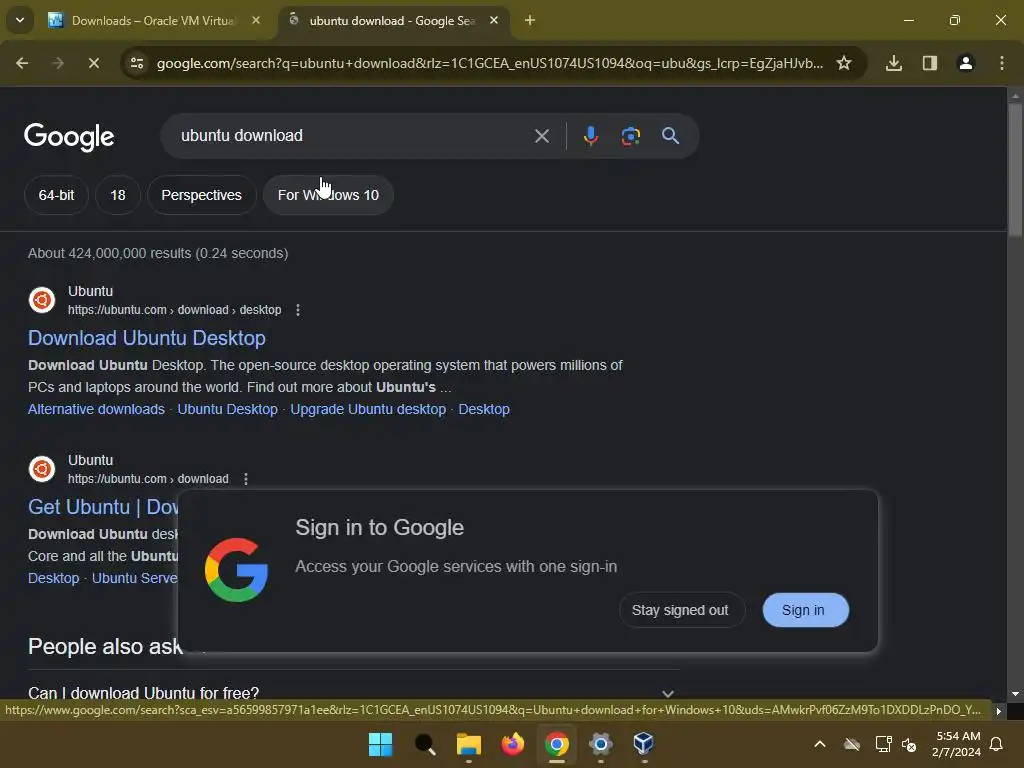Open File Explorer from the taskbar
The height and width of the screenshot is (768, 1024).
pyautogui.click(x=468, y=744)
